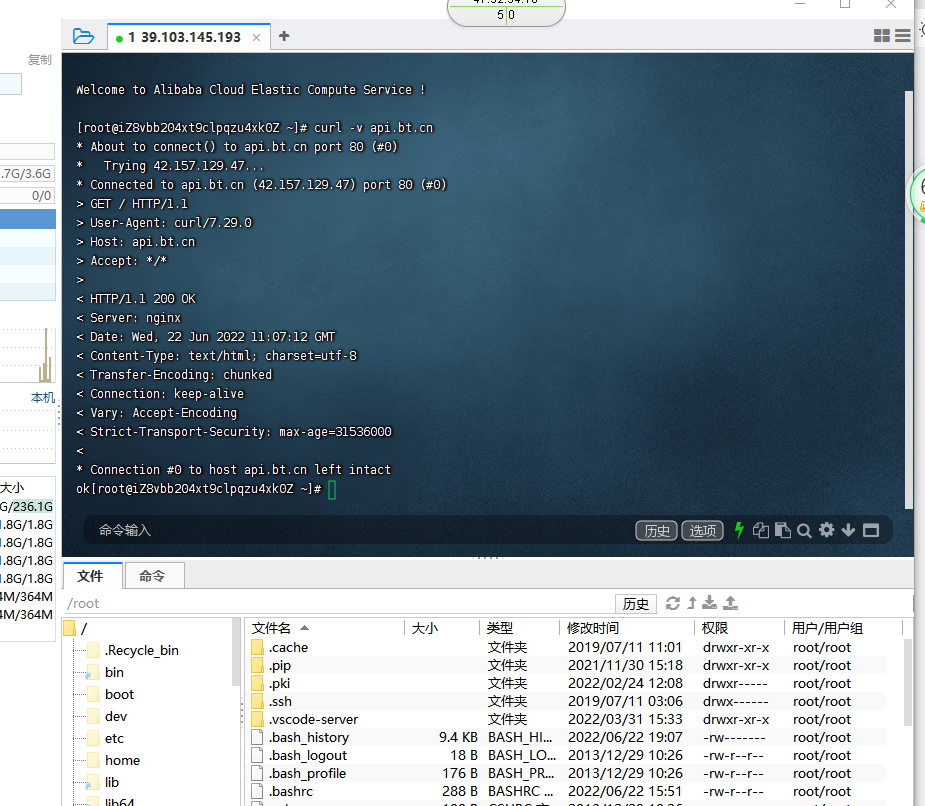Select the .bash_history file
Image resolution: width=925 pixels, height=806 pixels.
point(566,737)
